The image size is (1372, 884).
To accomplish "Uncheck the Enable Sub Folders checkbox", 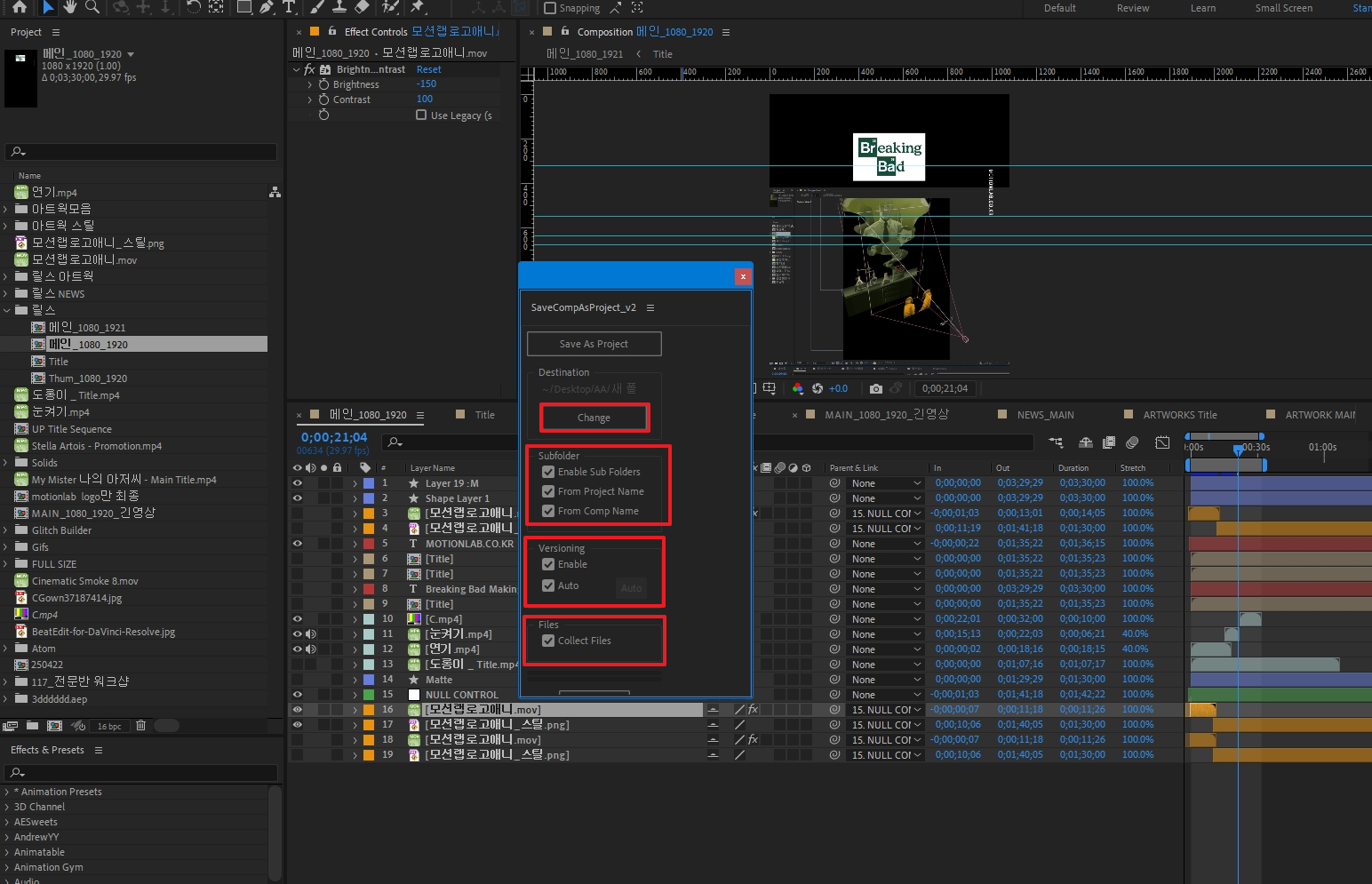I will pyautogui.click(x=548, y=472).
